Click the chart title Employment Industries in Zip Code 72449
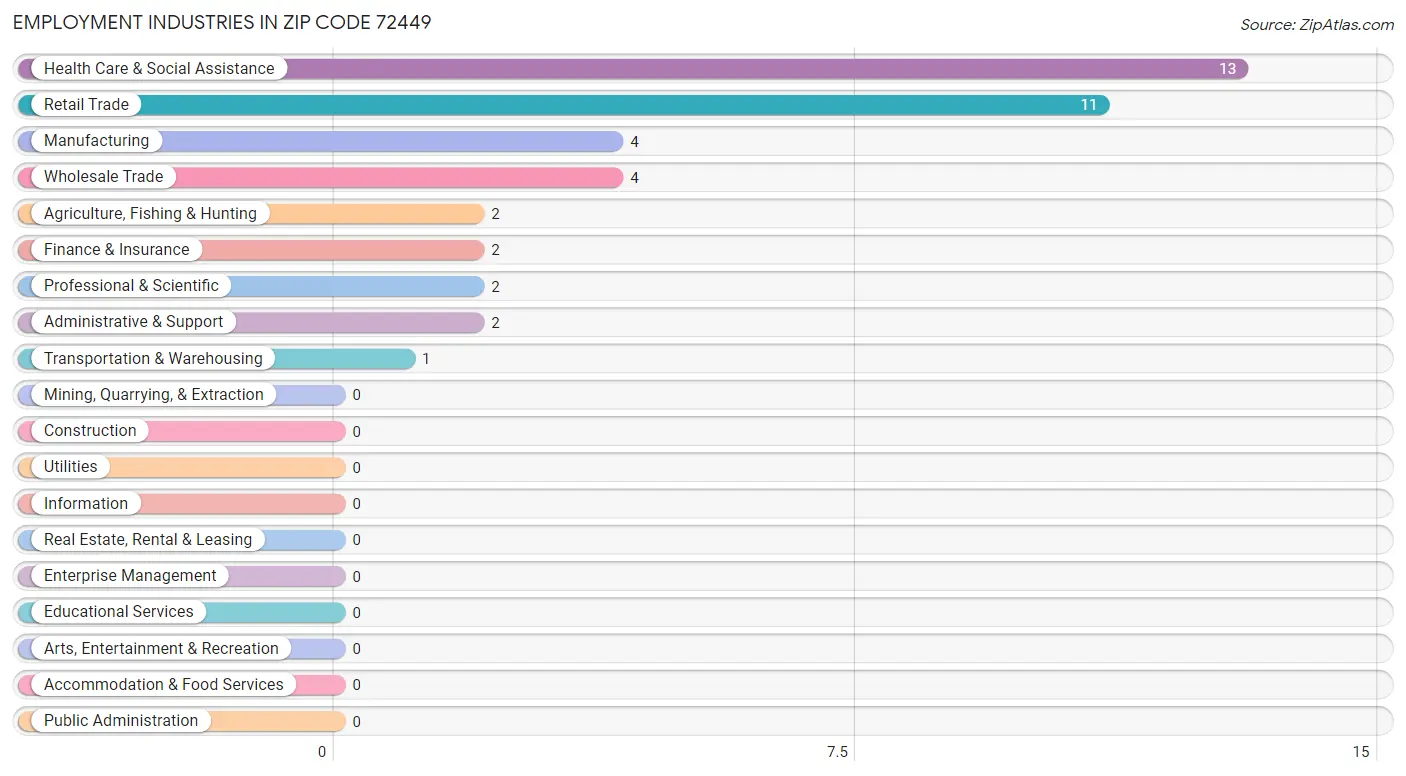1406x776 pixels. [222, 22]
